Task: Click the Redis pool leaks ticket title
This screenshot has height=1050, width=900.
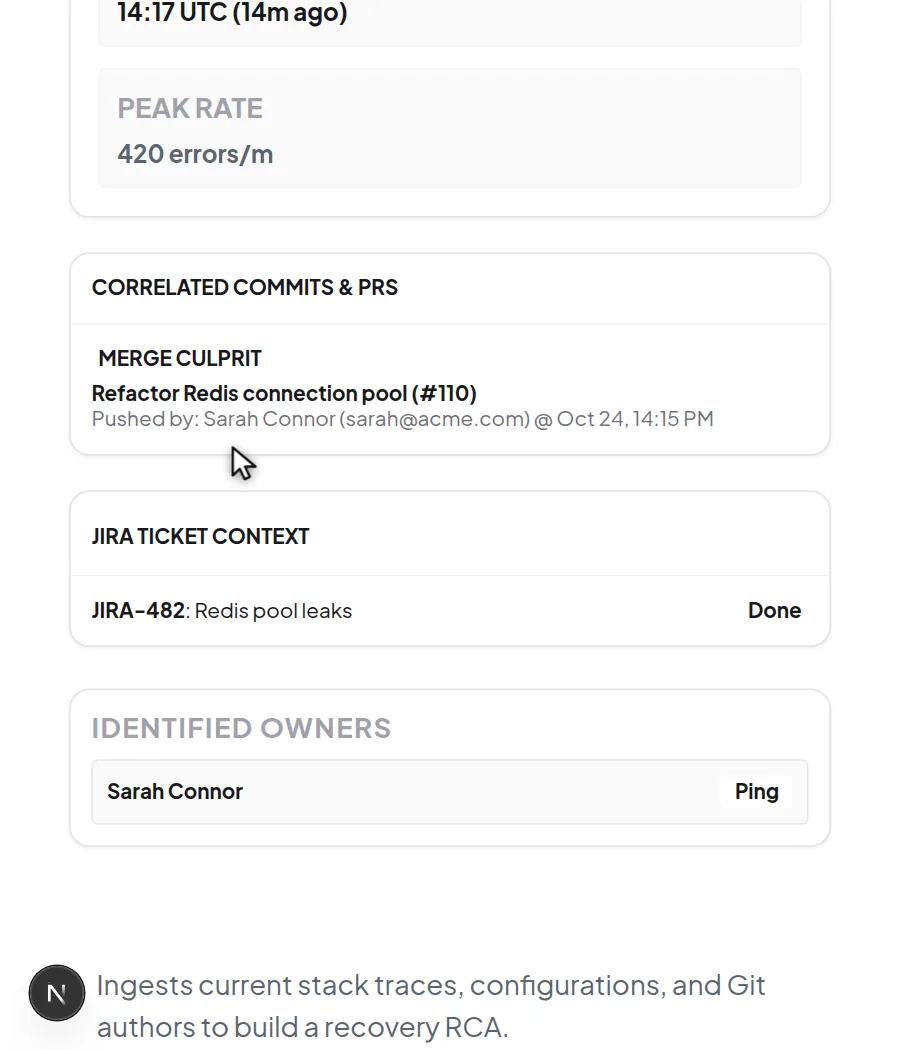Action: point(273,611)
